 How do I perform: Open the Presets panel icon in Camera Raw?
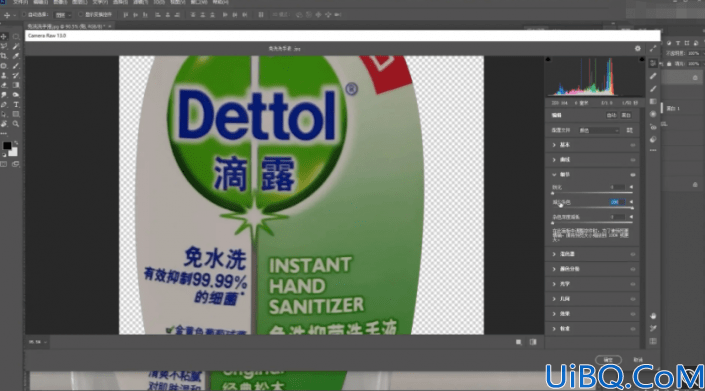click(x=653, y=140)
